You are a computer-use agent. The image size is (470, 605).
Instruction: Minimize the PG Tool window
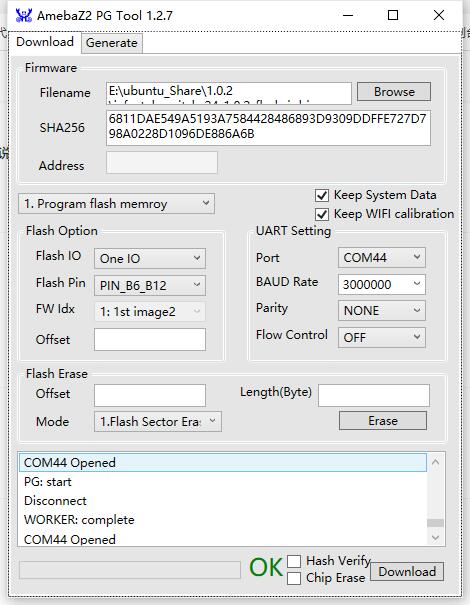click(348, 15)
